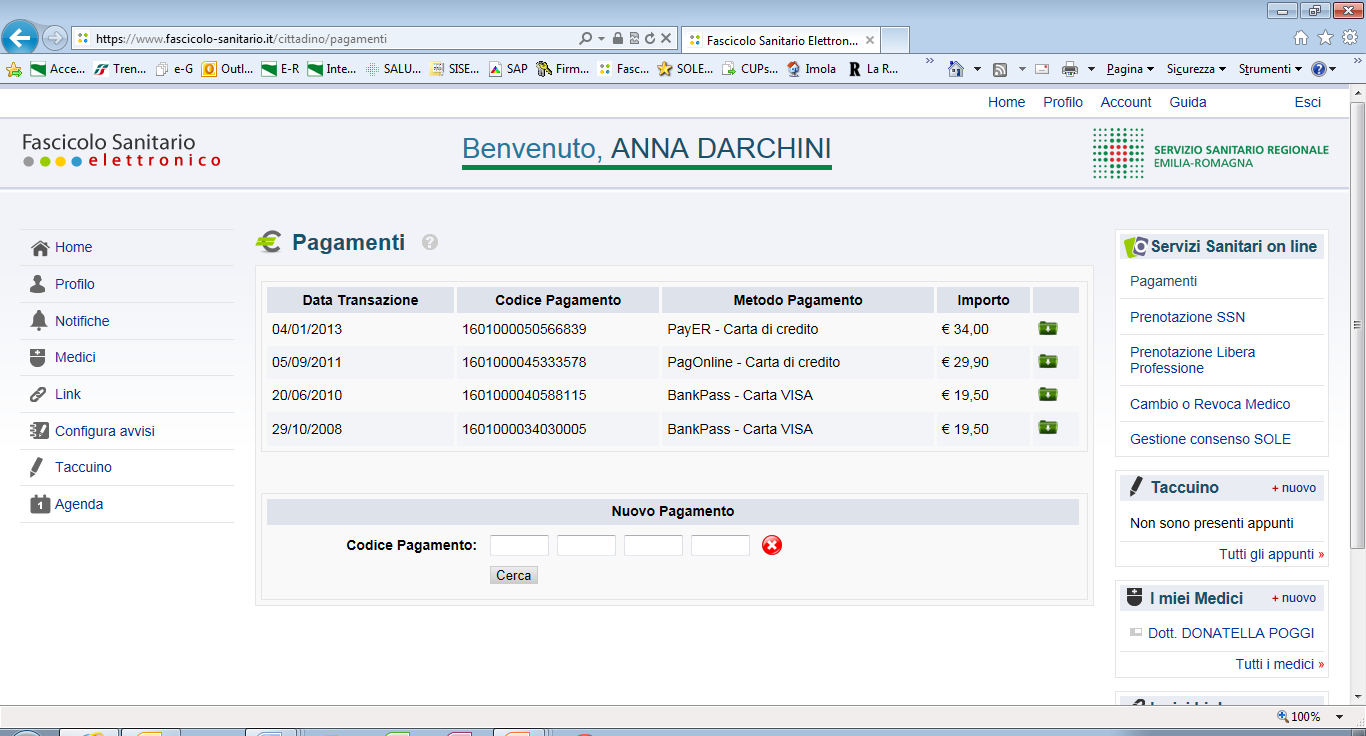The width and height of the screenshot is (1366, 736).
Task: Open Prenotazione SSN service link
Action: [1187, 317]
